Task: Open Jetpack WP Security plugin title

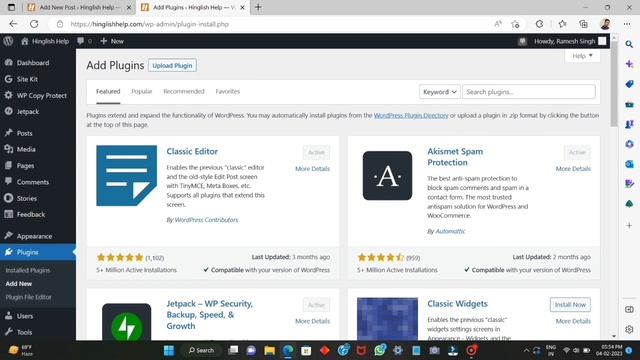Action: 209,315
